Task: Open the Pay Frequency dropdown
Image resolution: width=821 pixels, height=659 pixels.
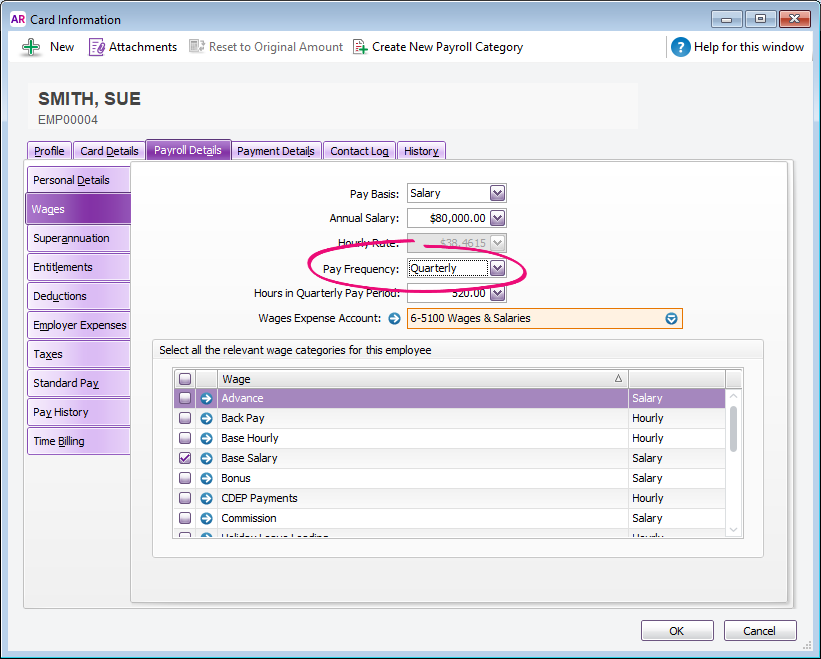Action: tap(497, 269)
